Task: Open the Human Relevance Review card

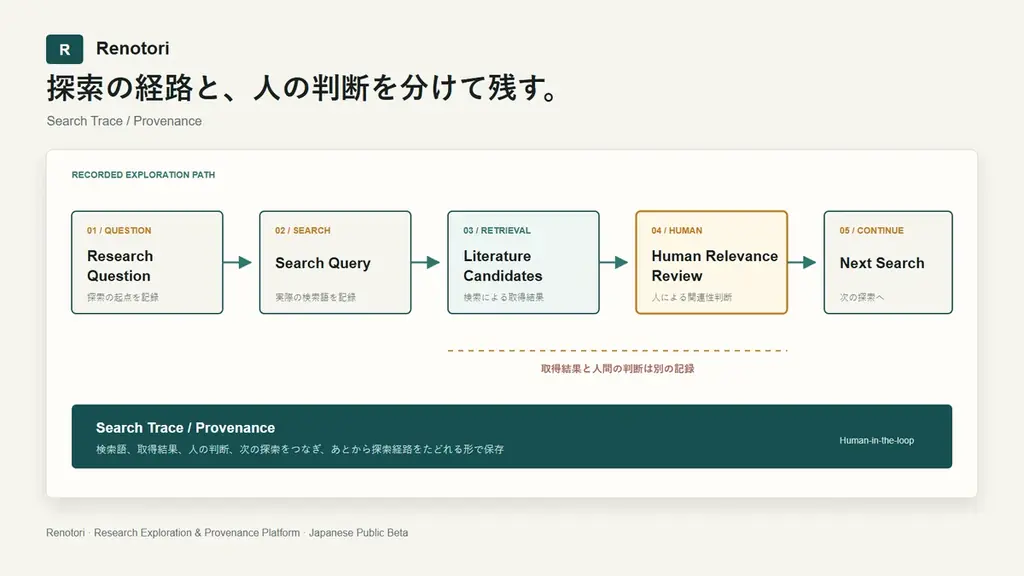Action: pos(711,262)
